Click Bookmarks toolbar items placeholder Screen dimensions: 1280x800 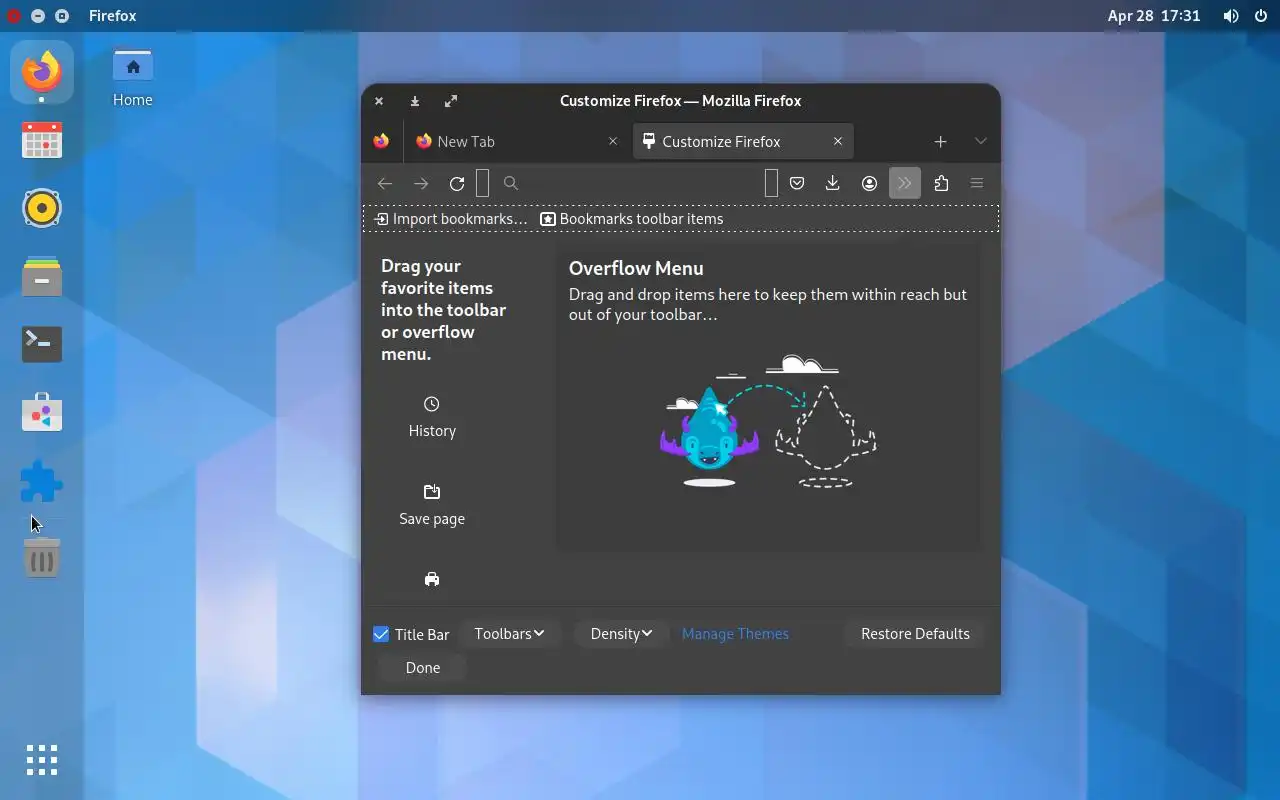[631, 219]
